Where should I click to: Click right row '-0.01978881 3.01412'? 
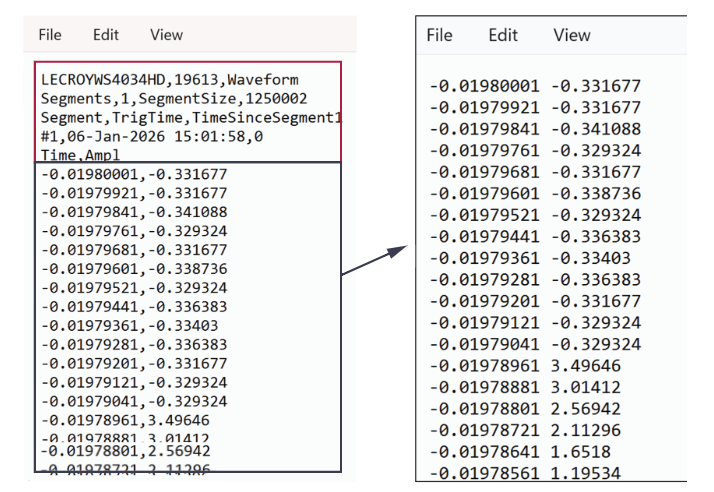[525, 387]
